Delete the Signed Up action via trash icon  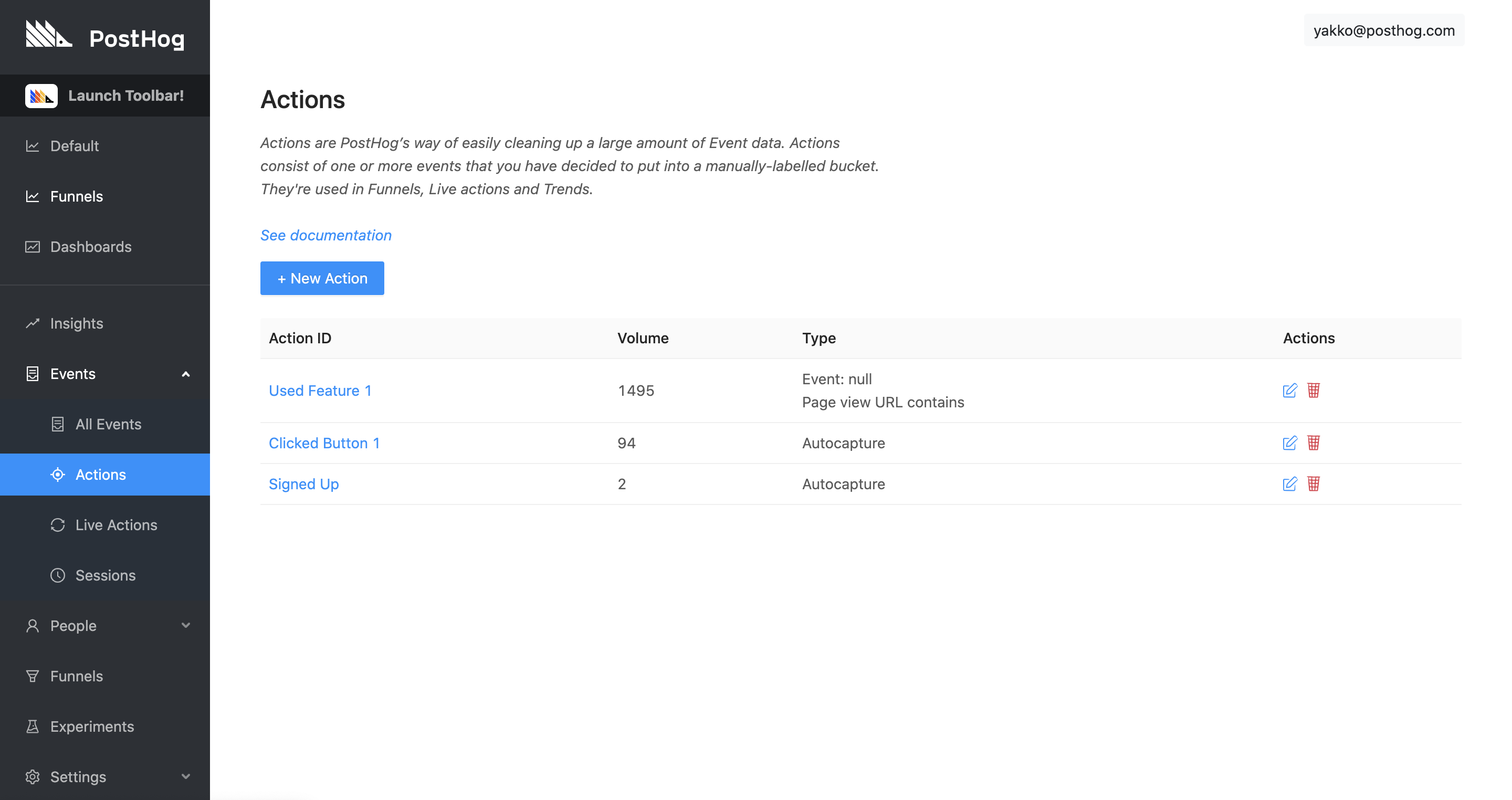click(1314, 484)
